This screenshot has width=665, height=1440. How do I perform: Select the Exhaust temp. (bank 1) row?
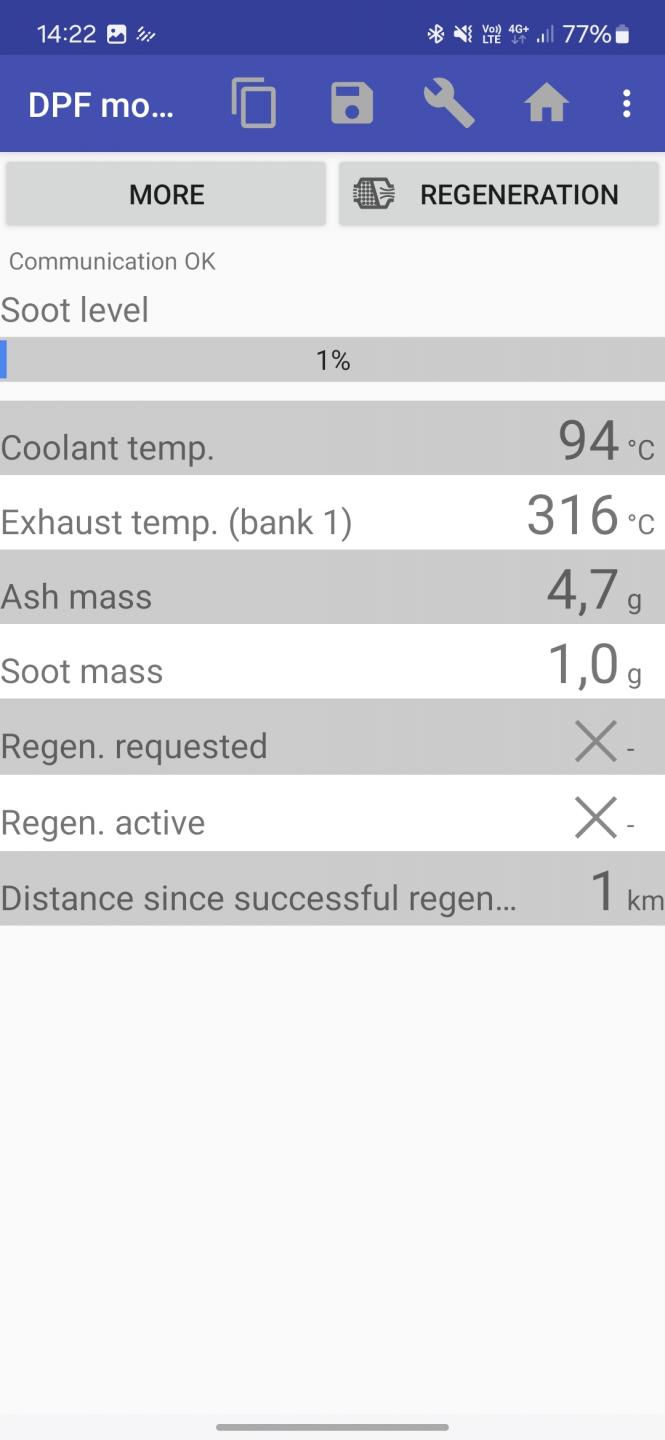pyautogui.click(x=332, y=513)
